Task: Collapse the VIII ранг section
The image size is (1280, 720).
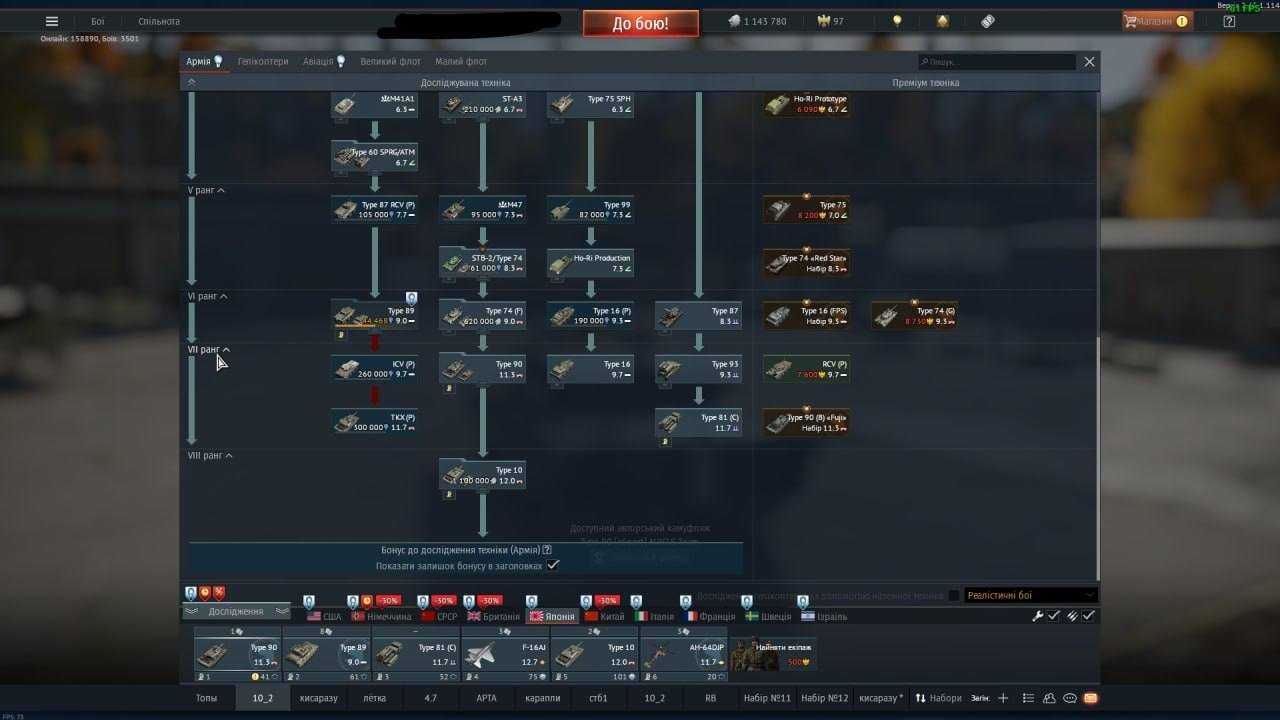Action: (211, 455)
